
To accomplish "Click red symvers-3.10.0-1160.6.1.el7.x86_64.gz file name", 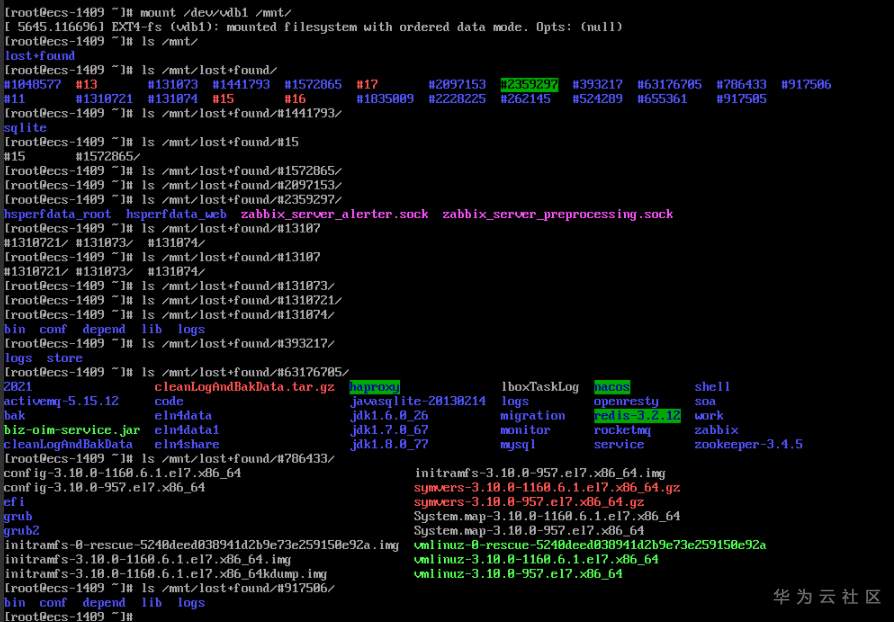I will click(547, 487).
